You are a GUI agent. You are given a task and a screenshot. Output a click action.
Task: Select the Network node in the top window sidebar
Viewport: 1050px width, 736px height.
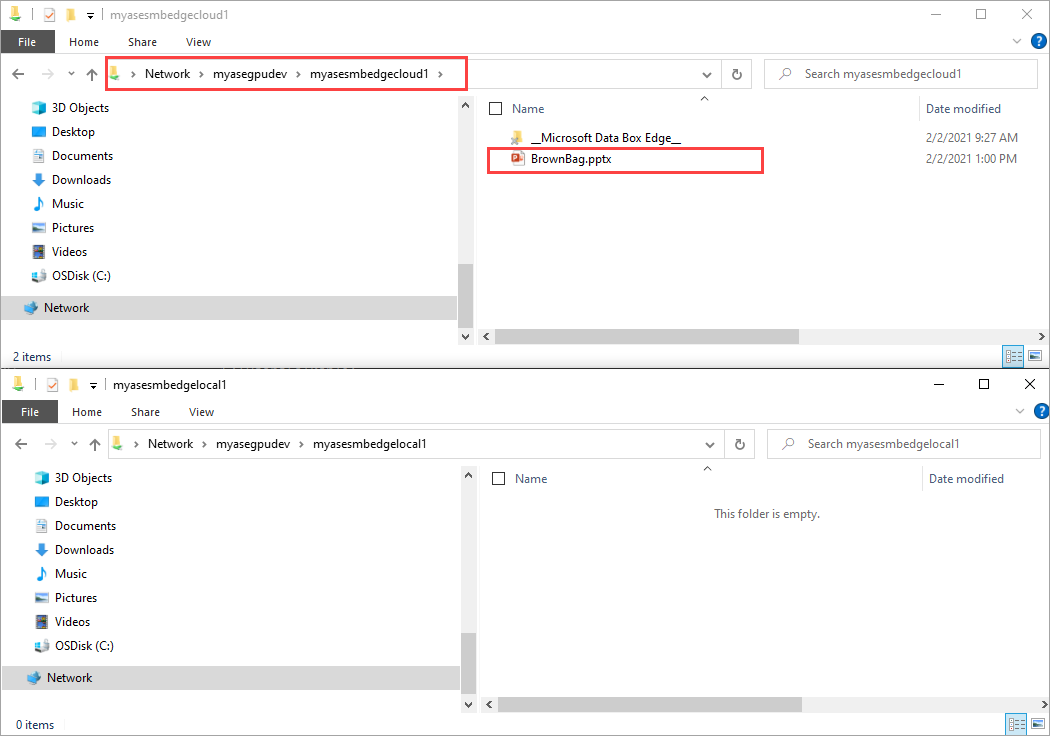tap(65, 307)
